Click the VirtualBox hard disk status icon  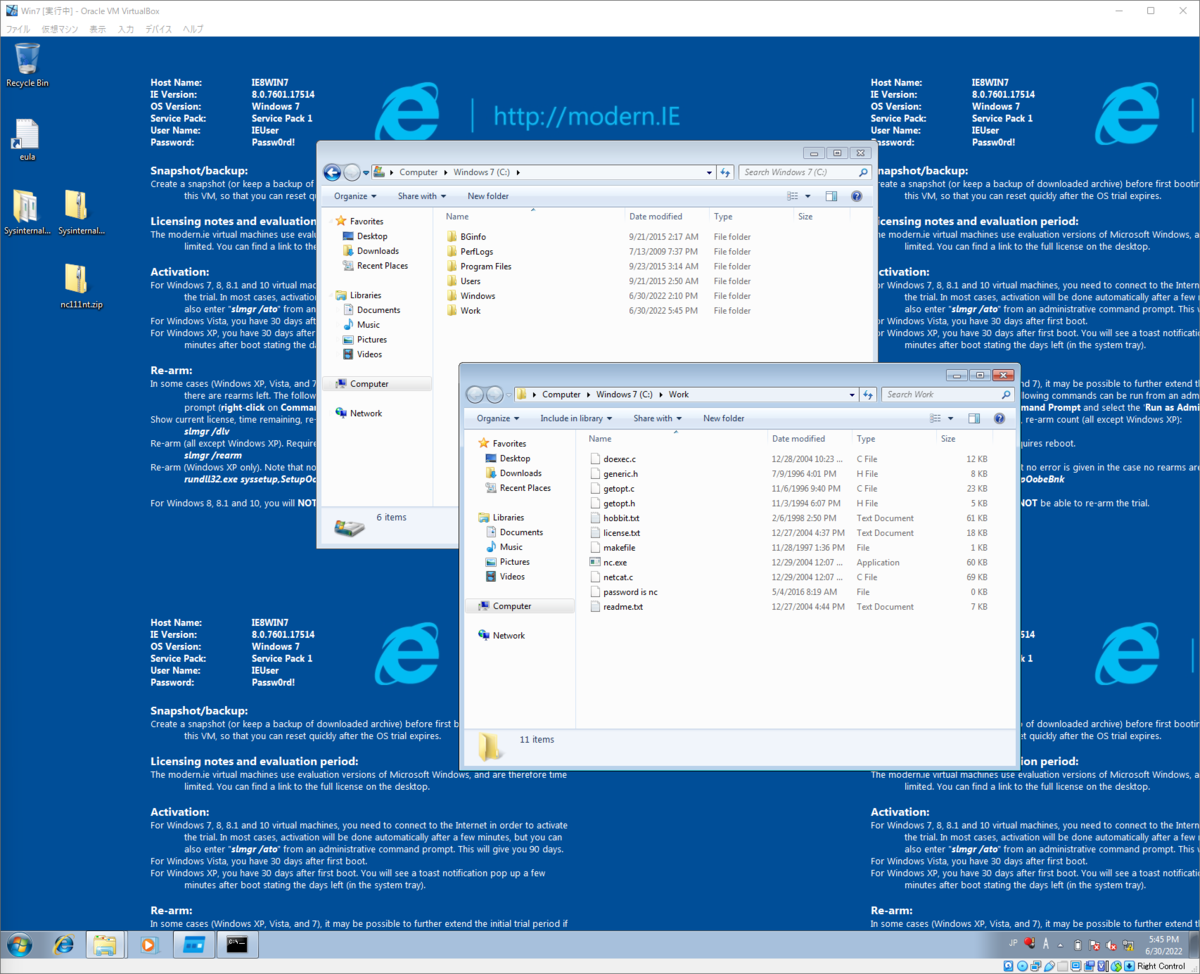[1009, 966]
